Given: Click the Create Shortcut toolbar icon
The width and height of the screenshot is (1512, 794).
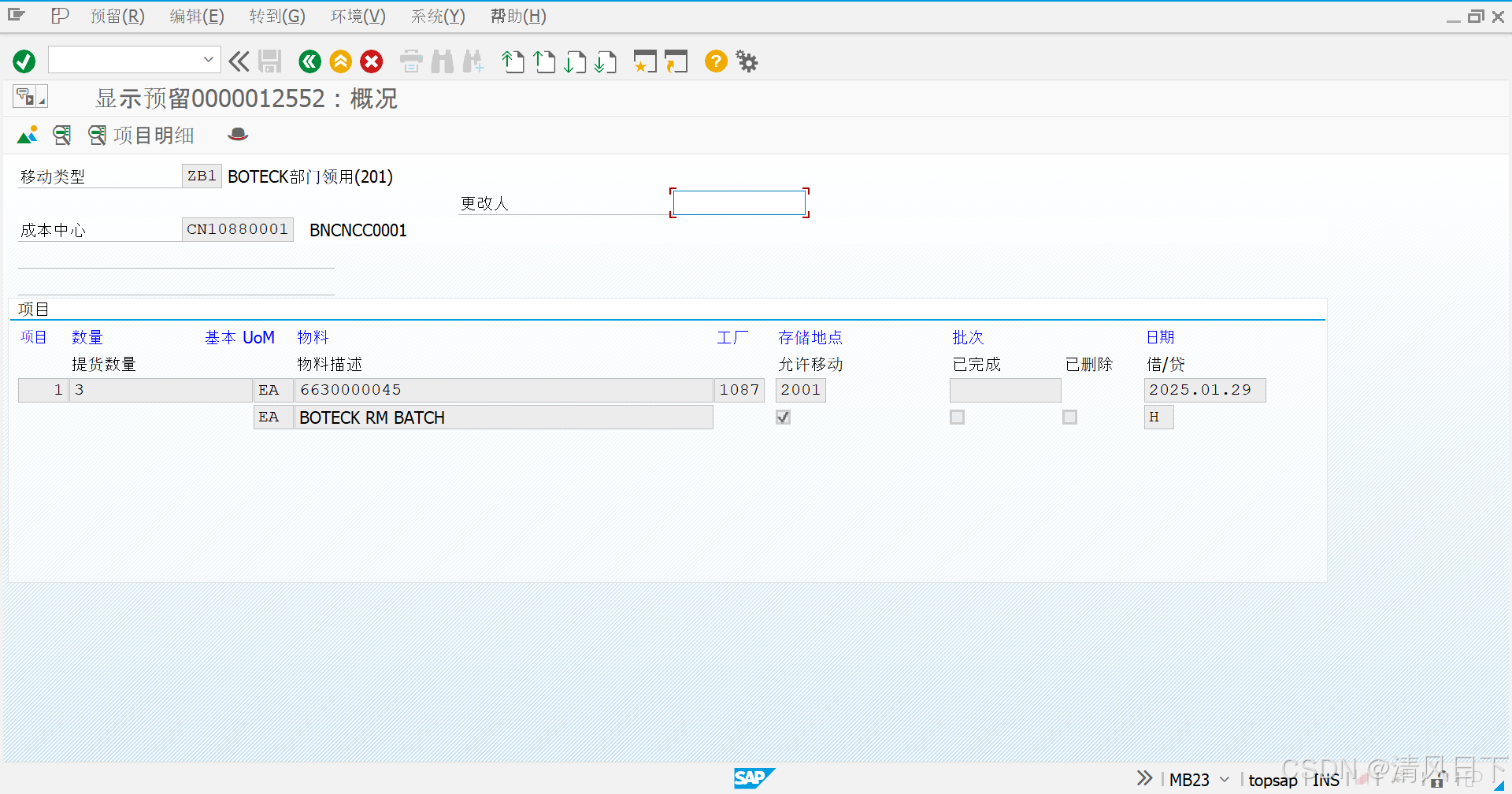Looking at the screenshot, I should point(676,61).
